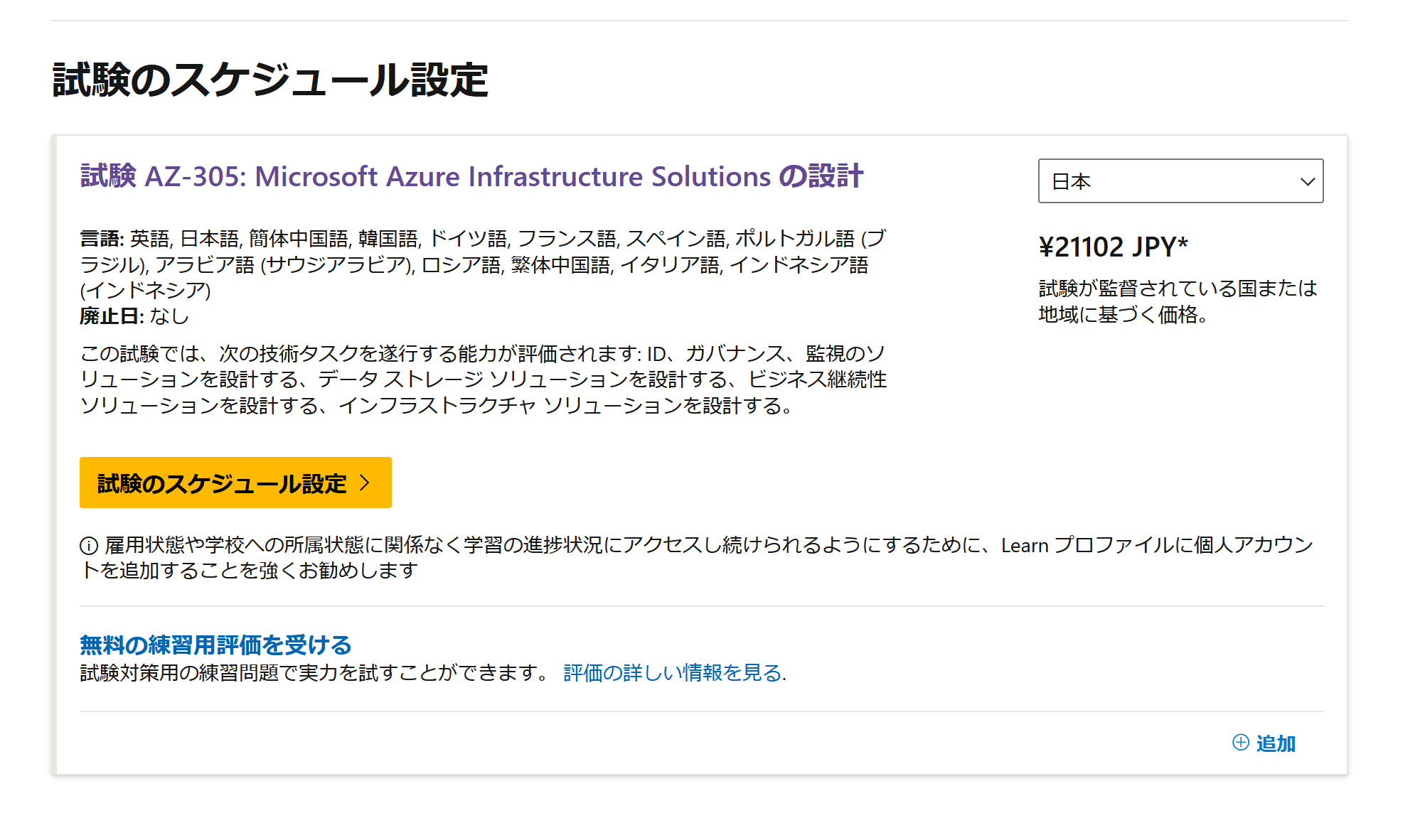Viewport: 1420px width, 840px height.
Task: Click the Learn プロファイル recommendation notice text
Action: pos(697,558)
